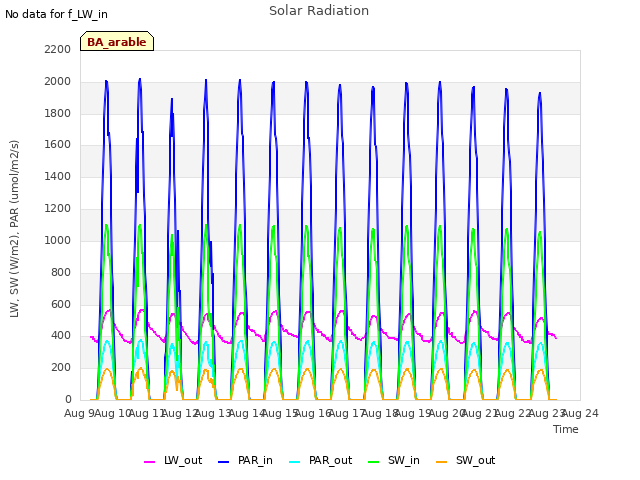Viewport: 640px width, 480px height.
Task: Click the Aug 9 x-axis tick label
Action: click(x=79, y=413)
